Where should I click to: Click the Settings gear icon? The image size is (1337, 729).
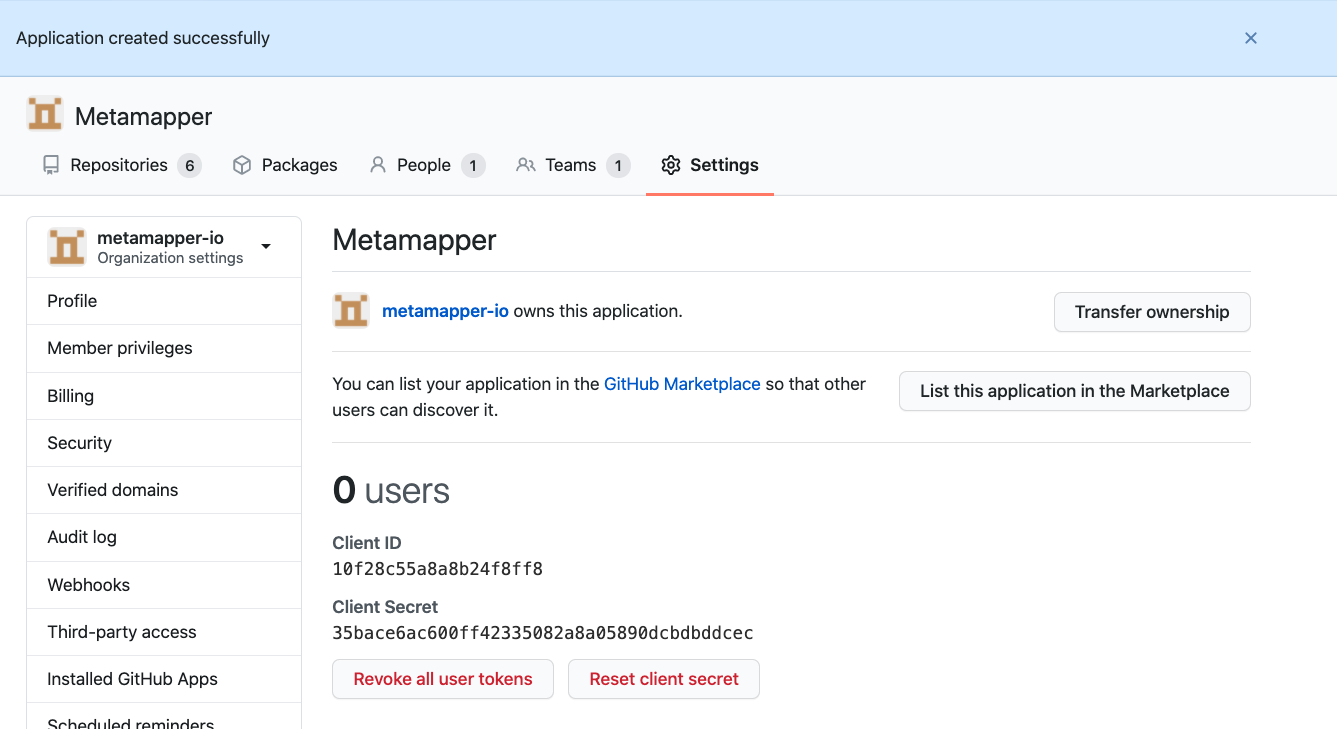point(671,165)
